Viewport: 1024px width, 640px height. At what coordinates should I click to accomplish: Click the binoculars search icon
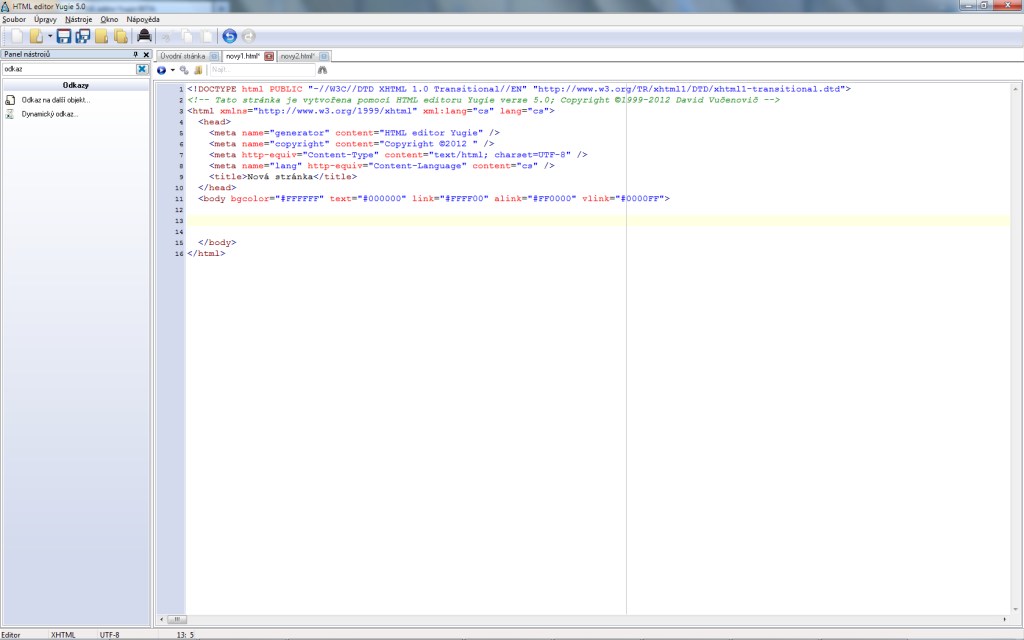pyautogui.click(x=322, y=70)
